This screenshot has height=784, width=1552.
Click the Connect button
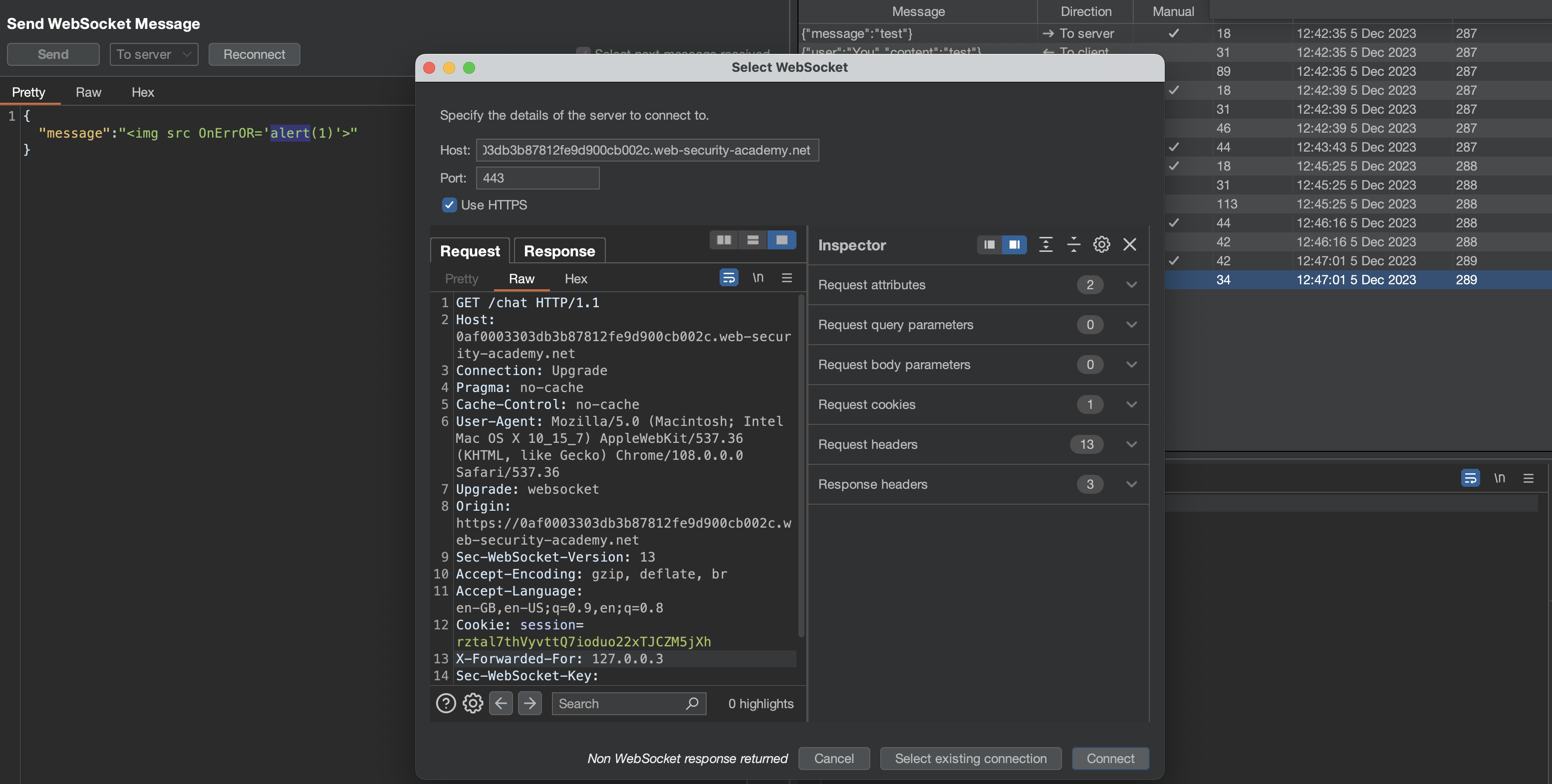pos(1110,759)
